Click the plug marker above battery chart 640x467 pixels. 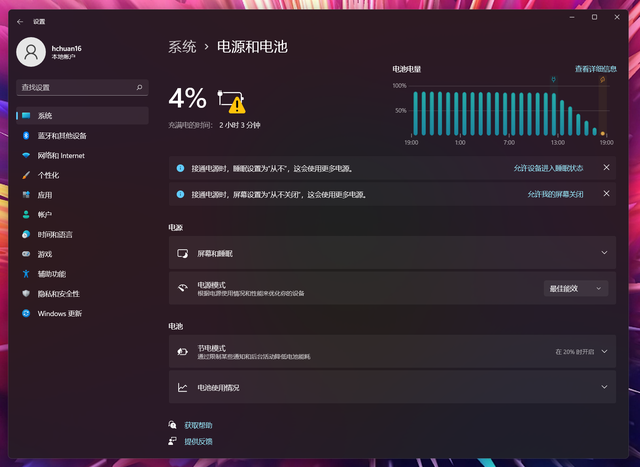(x=553, y=80)
